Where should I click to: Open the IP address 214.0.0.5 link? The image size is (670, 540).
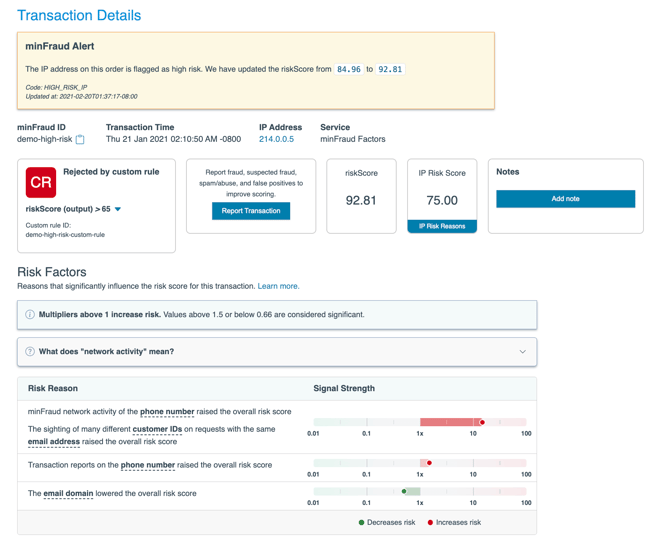click(276, 139)
